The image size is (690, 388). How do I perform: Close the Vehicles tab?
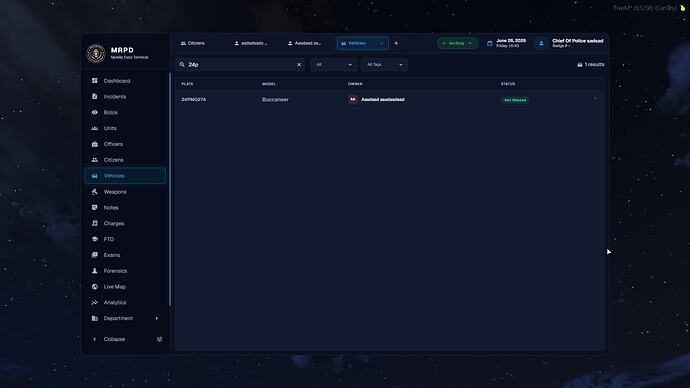click(382, 43)
